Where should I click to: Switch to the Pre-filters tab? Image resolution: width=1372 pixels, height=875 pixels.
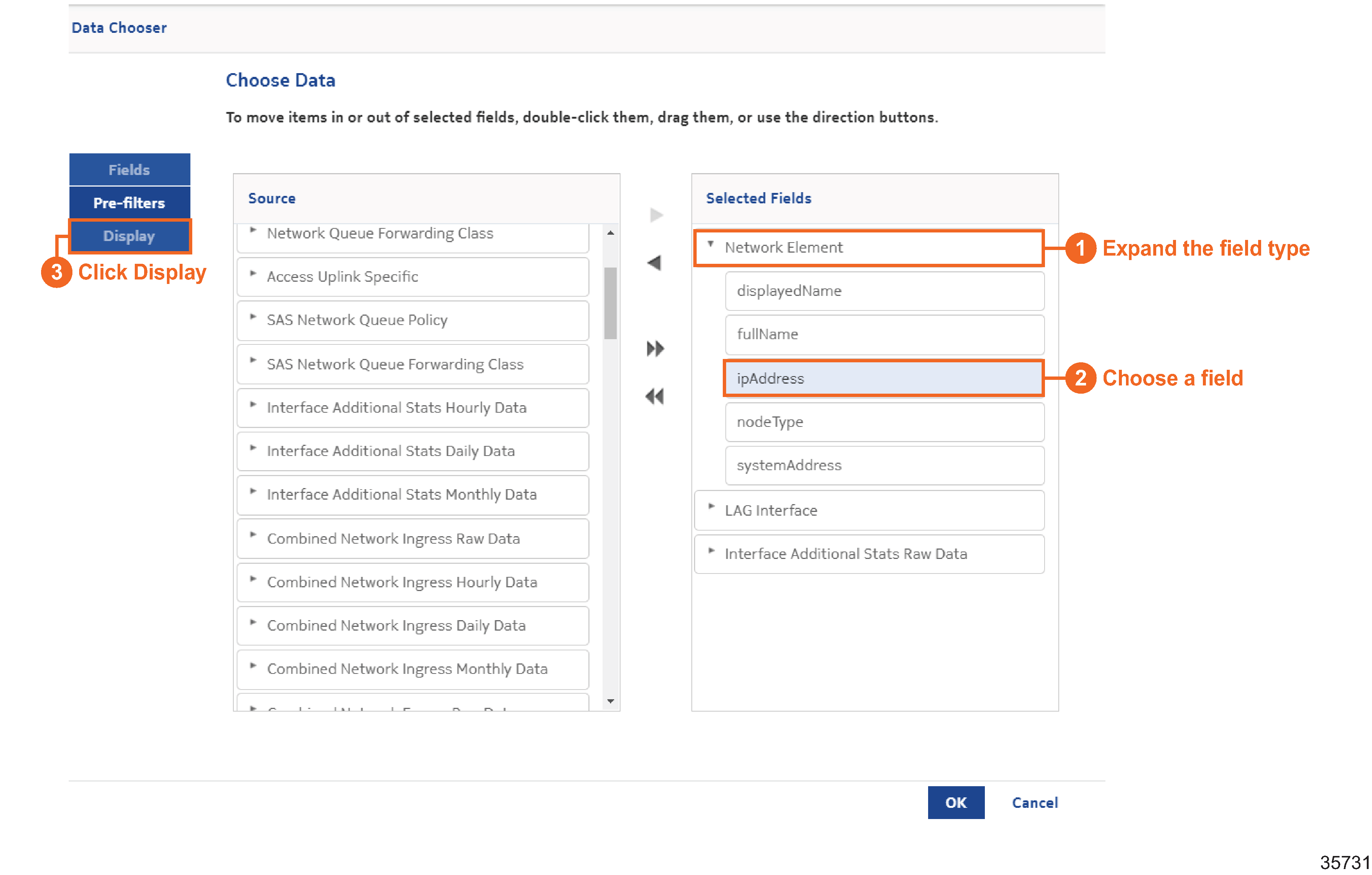coord(129,203)
